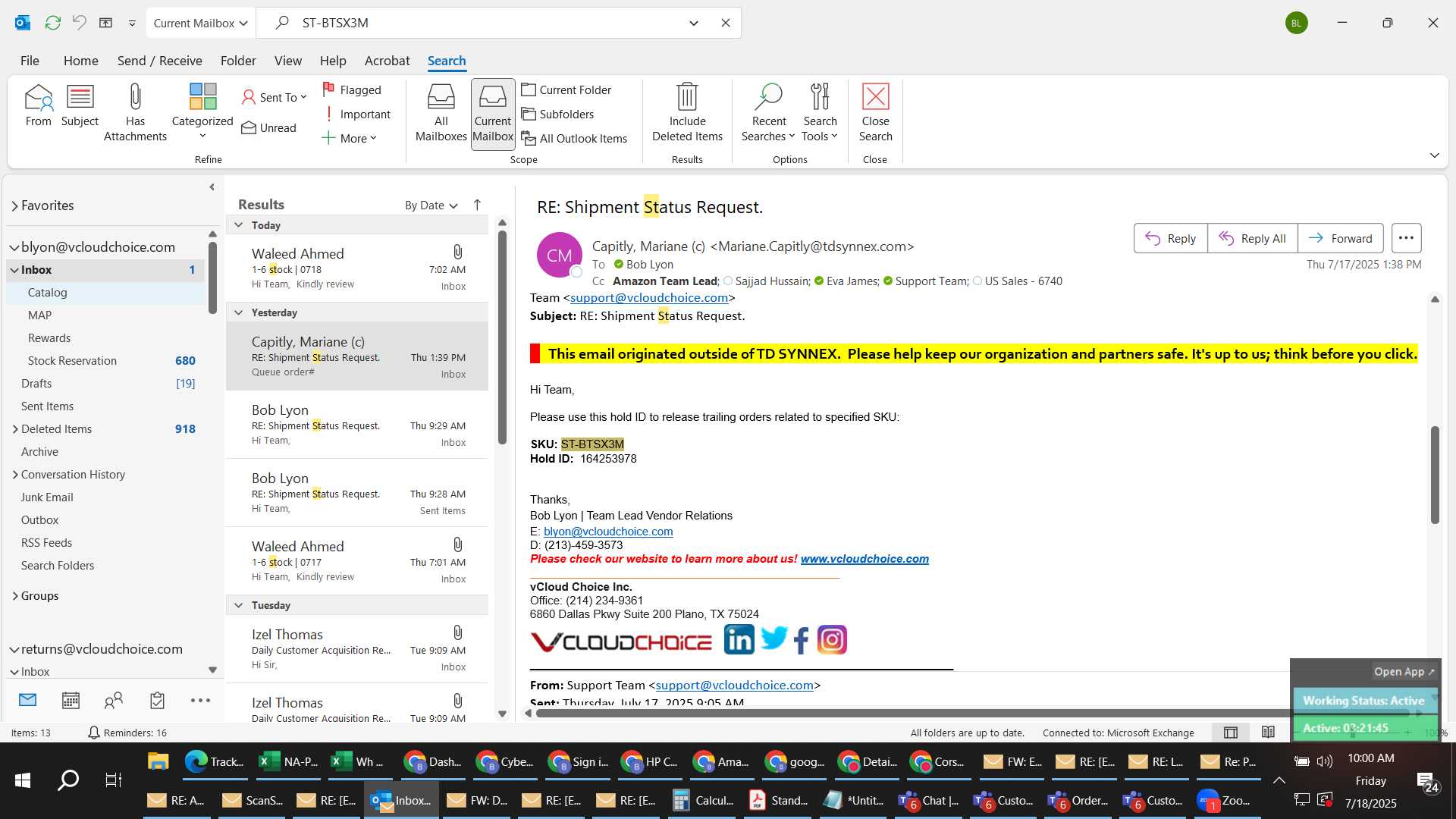Open the File menu
Viewport: 1456px width, 819px height.
pos(30,61)
